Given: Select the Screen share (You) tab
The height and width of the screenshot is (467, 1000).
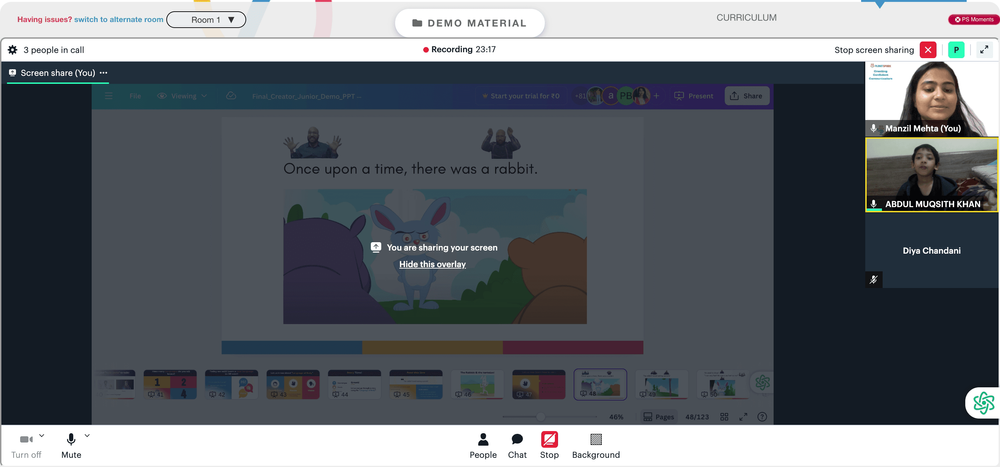Looking at the screenshot, I should click(57, 73).
